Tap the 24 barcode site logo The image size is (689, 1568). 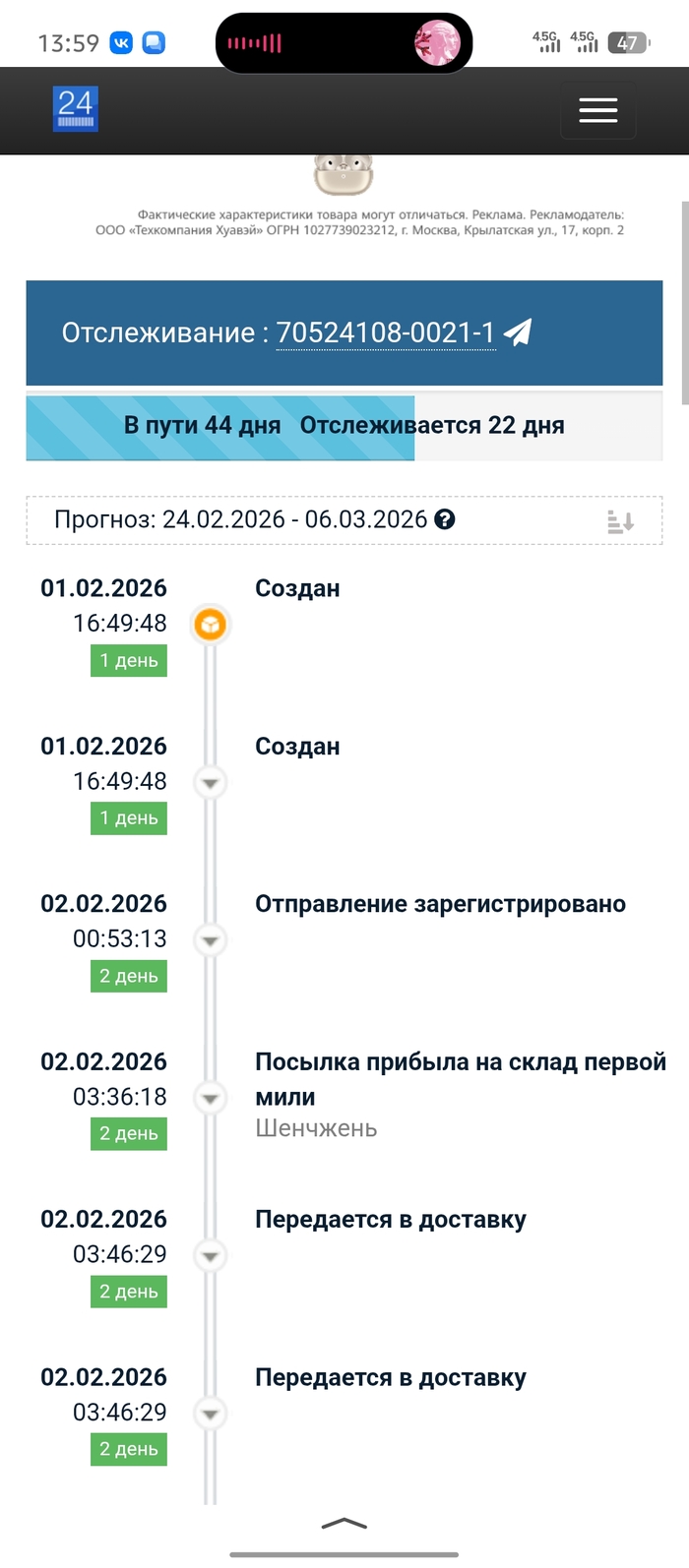click(76, 109)
